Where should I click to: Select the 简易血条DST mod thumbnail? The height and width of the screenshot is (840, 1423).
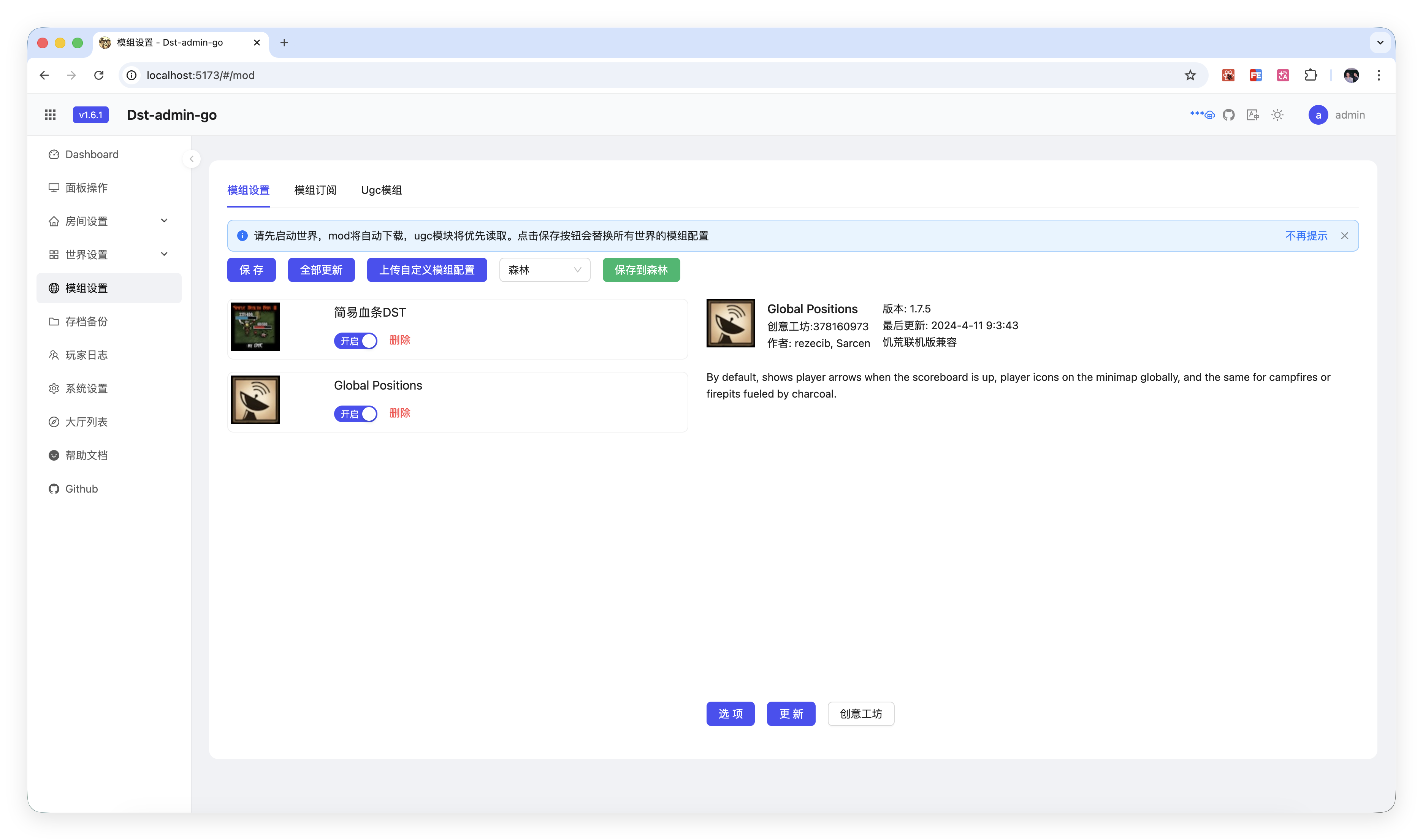click(255, 326)
